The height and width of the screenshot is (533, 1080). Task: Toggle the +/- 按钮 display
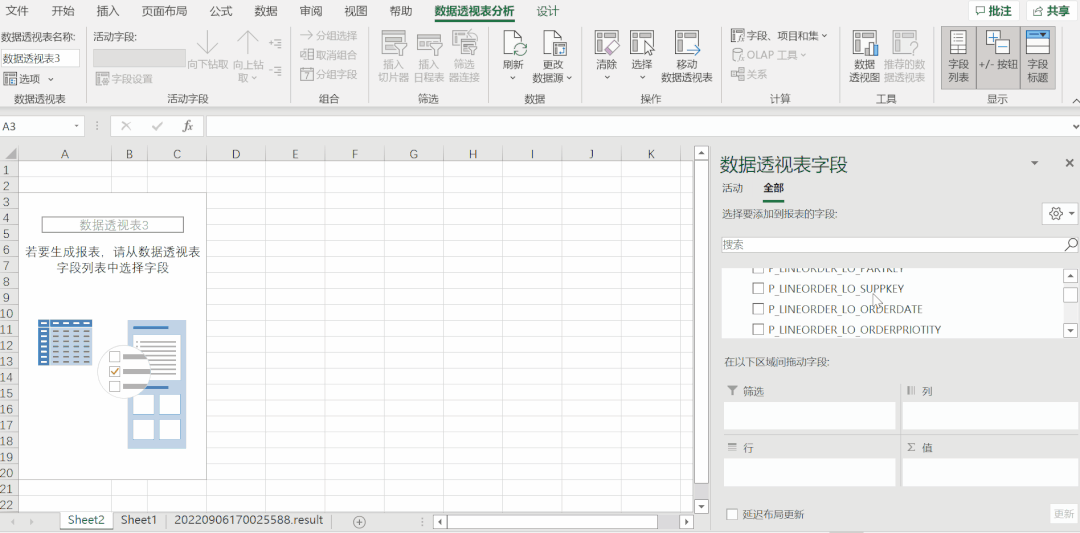point(997,58)
